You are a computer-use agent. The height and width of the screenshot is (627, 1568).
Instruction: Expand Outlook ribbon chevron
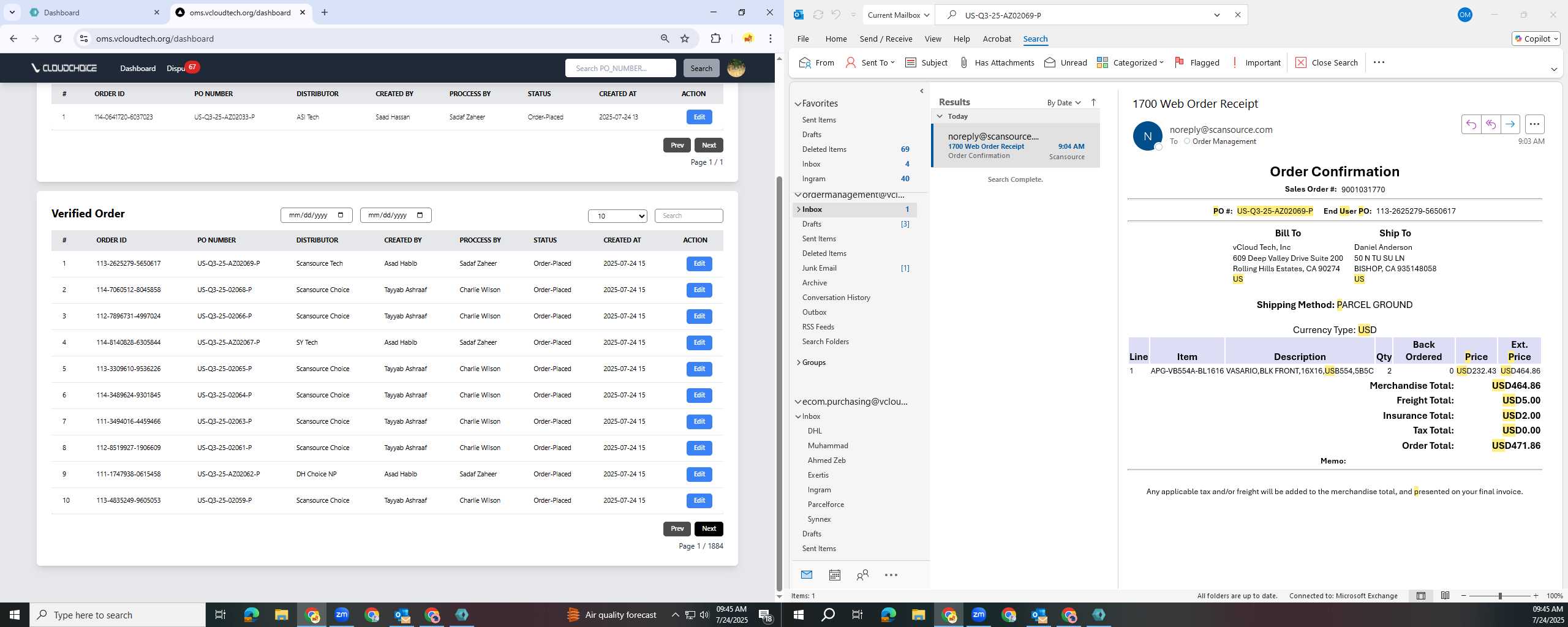coord(1554,69)
